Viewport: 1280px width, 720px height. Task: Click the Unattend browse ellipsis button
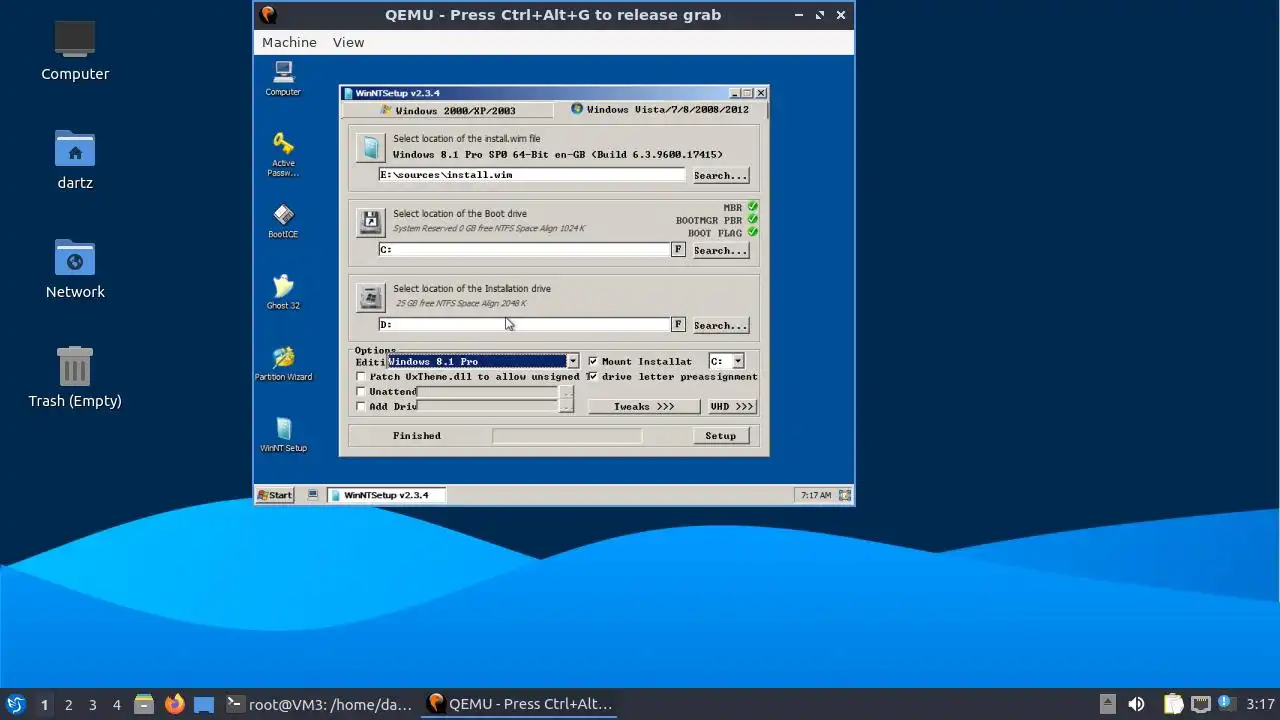click(566, 392)
